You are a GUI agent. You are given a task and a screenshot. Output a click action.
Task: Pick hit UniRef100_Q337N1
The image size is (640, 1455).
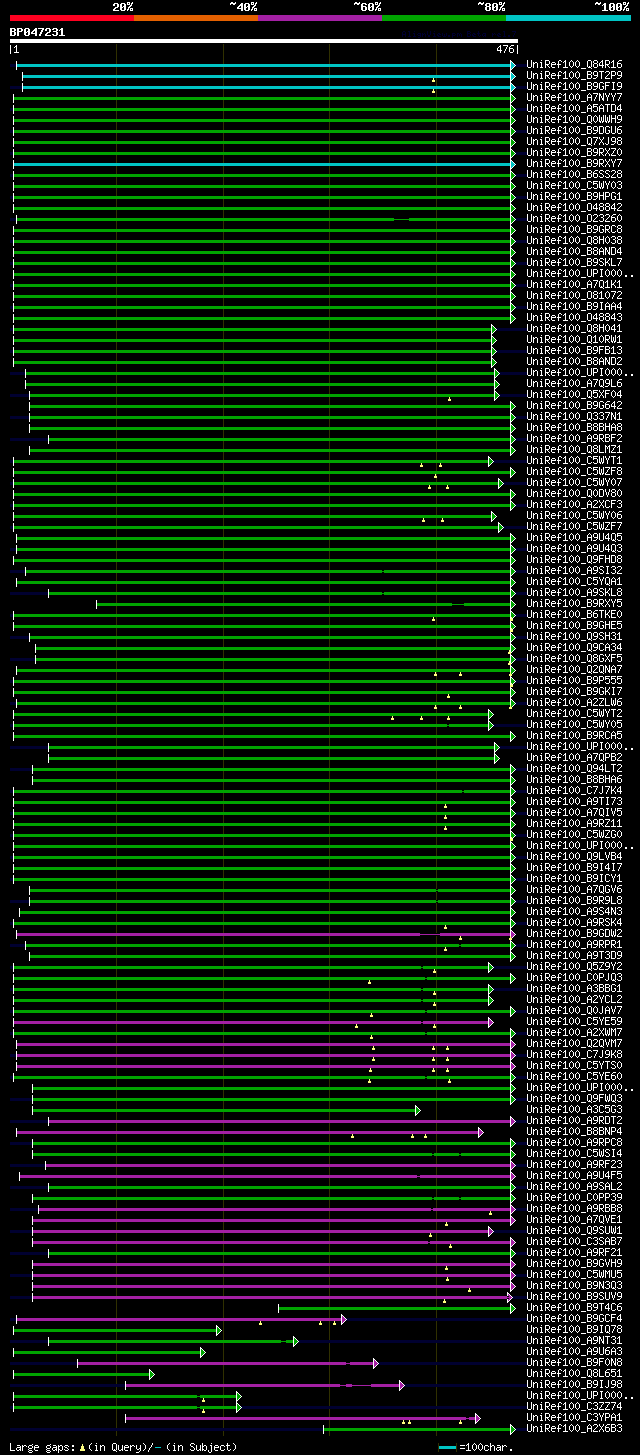point(574,416)
